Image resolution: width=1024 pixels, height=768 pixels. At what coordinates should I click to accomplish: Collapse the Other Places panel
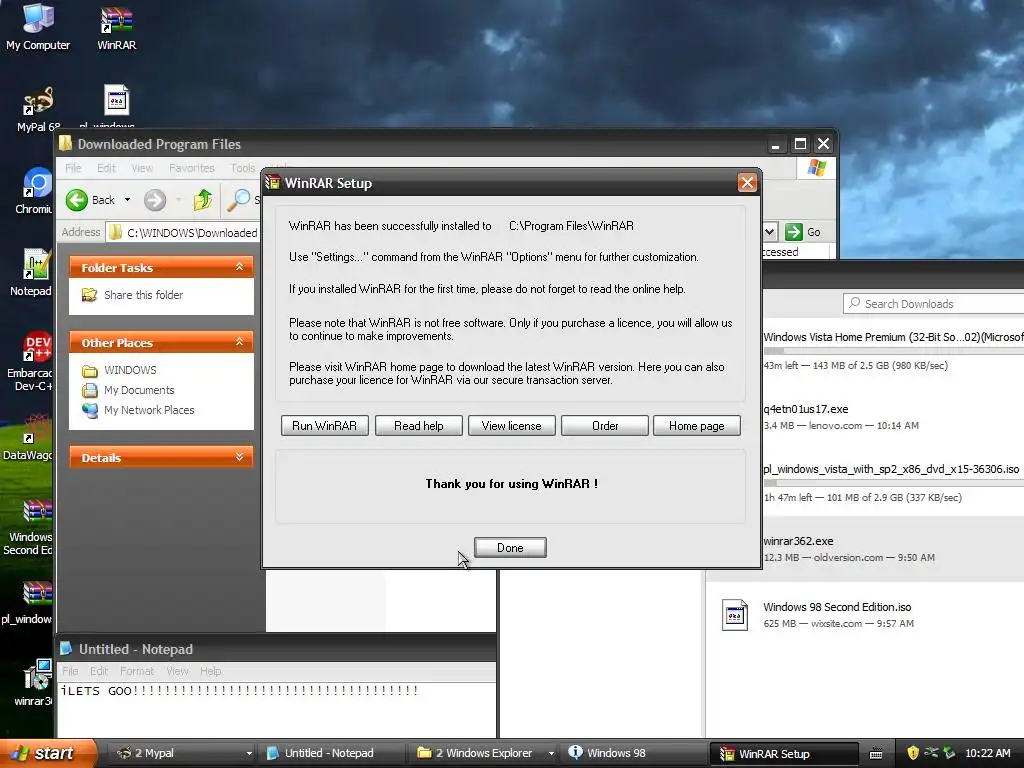(x=240, y=342)
